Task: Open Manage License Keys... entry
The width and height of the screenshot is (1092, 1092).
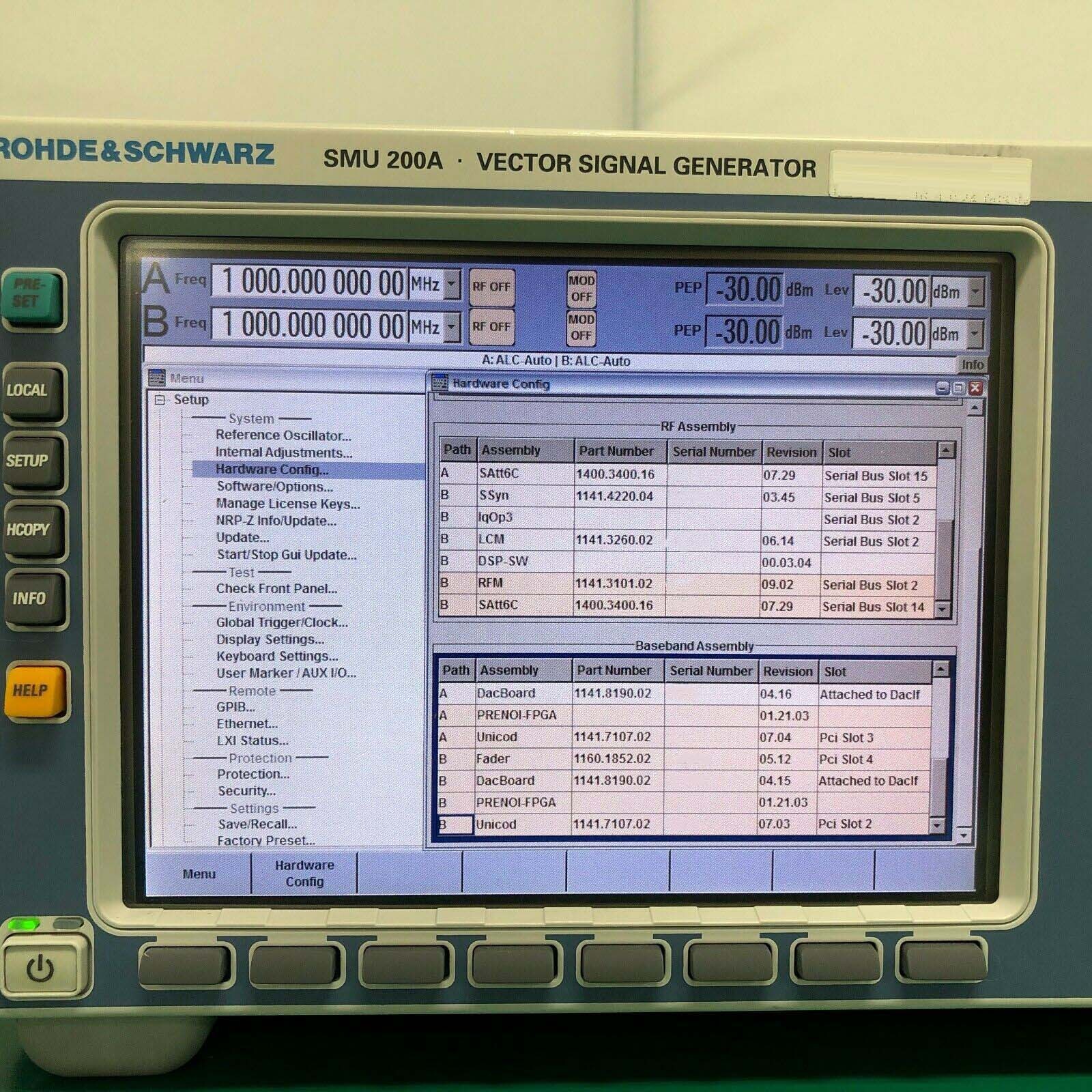Action: coord(288,504)
